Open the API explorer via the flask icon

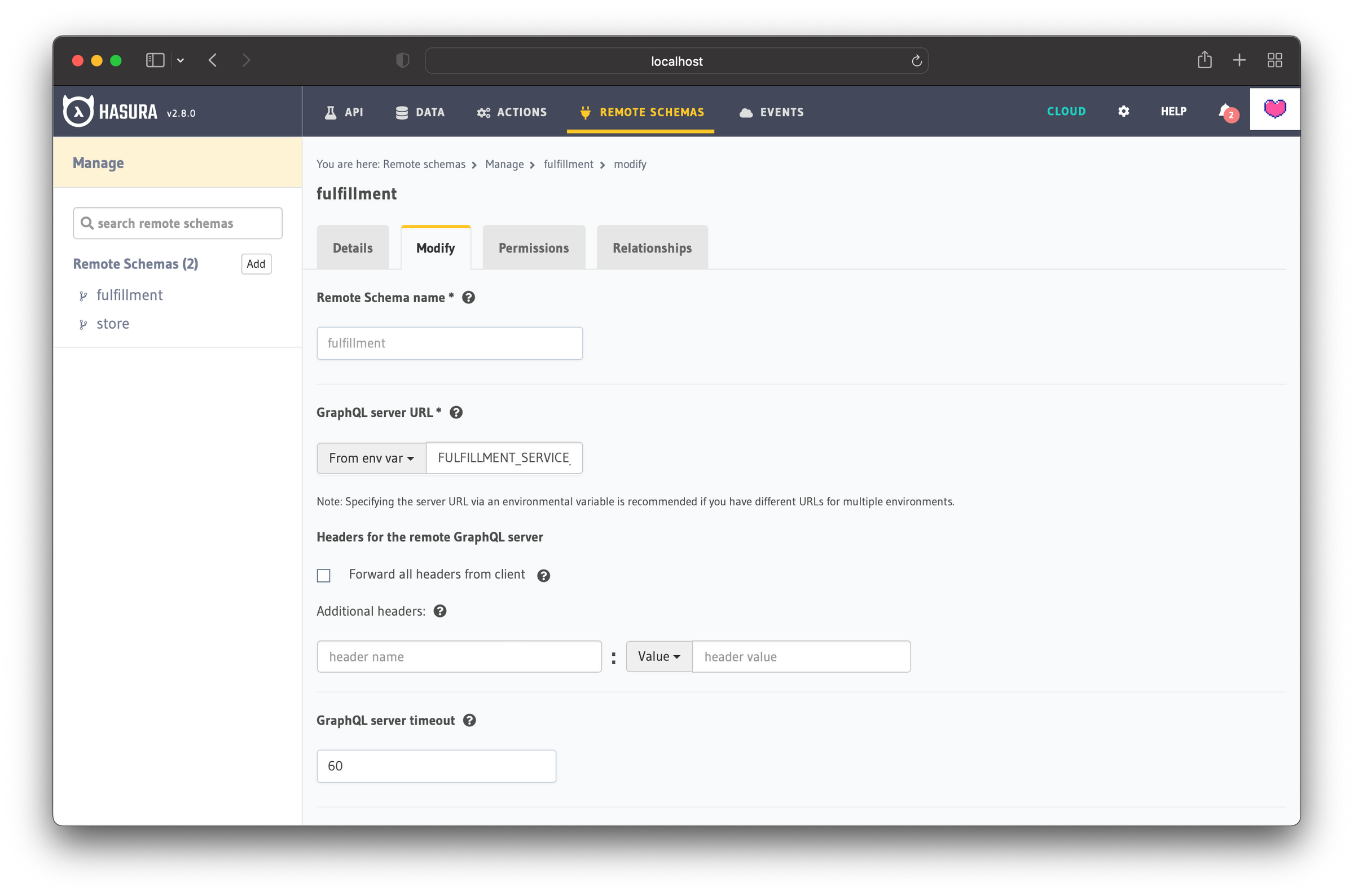pos(331,112)
